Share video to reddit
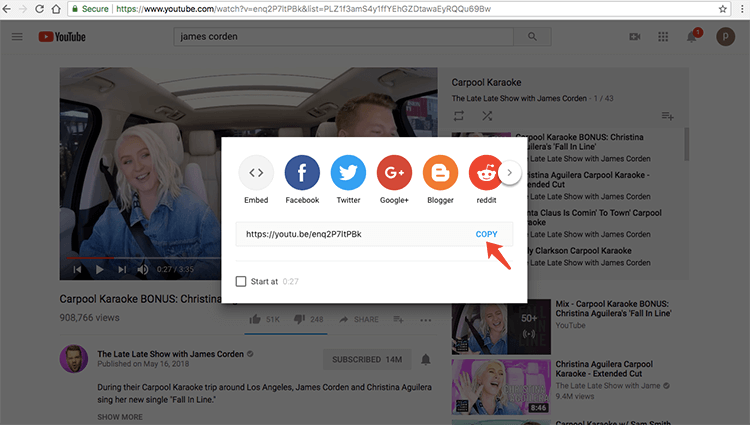 point(485,173)
